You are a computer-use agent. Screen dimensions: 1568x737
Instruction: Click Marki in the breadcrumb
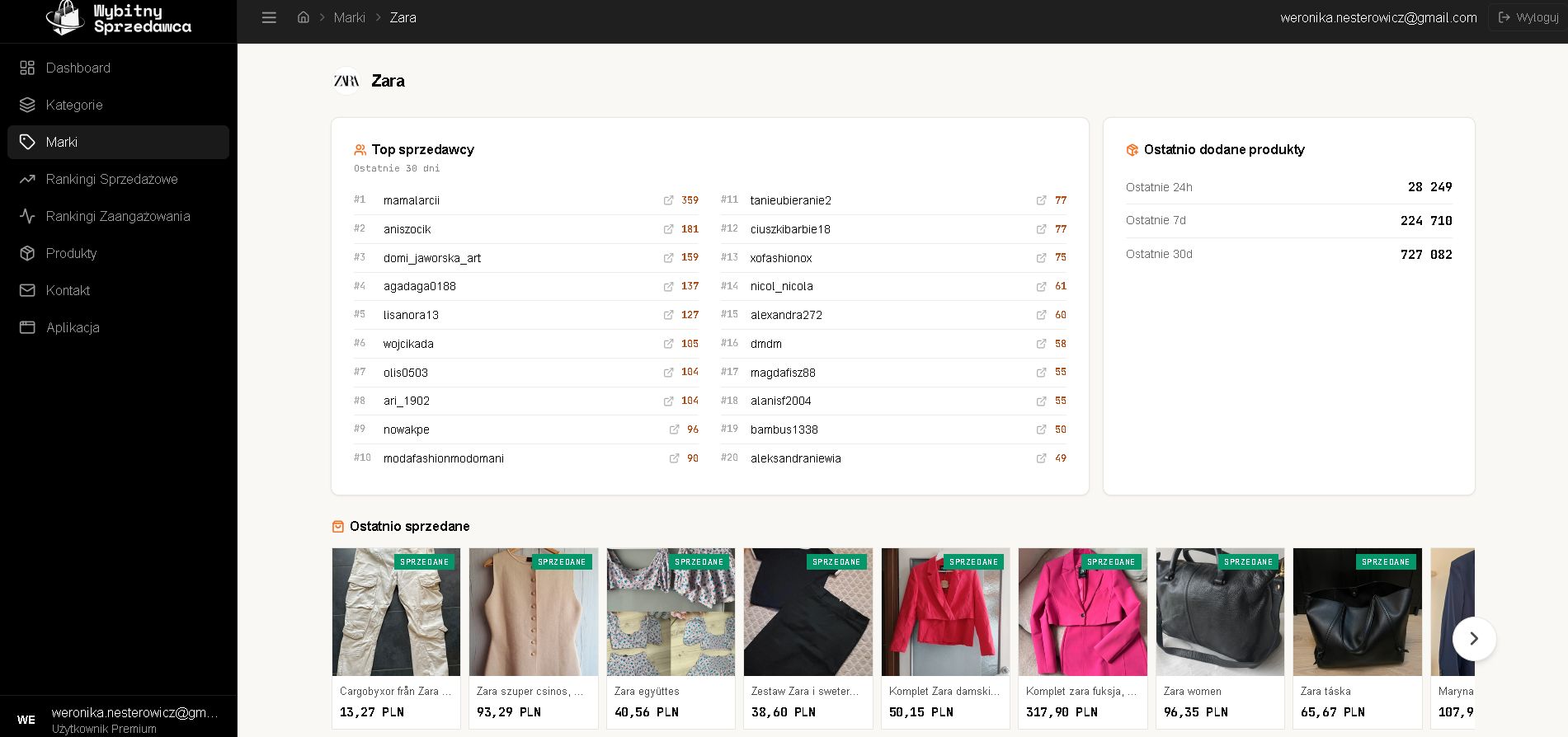[349, 17]
